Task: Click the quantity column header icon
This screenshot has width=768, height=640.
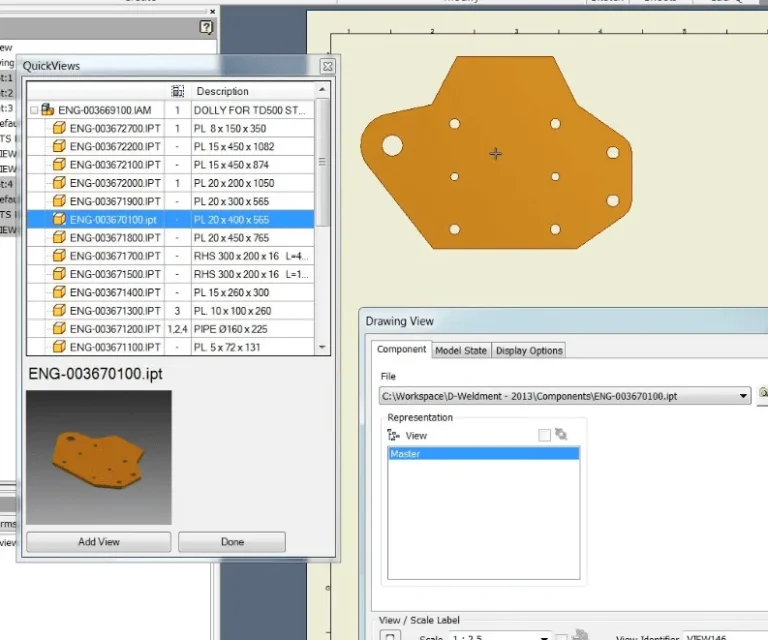Action: click(177, 91)
